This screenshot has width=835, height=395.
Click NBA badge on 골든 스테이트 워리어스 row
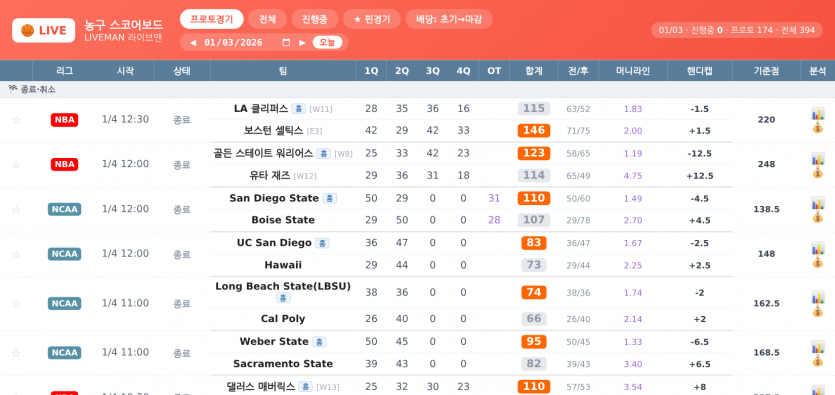(64, 164)
